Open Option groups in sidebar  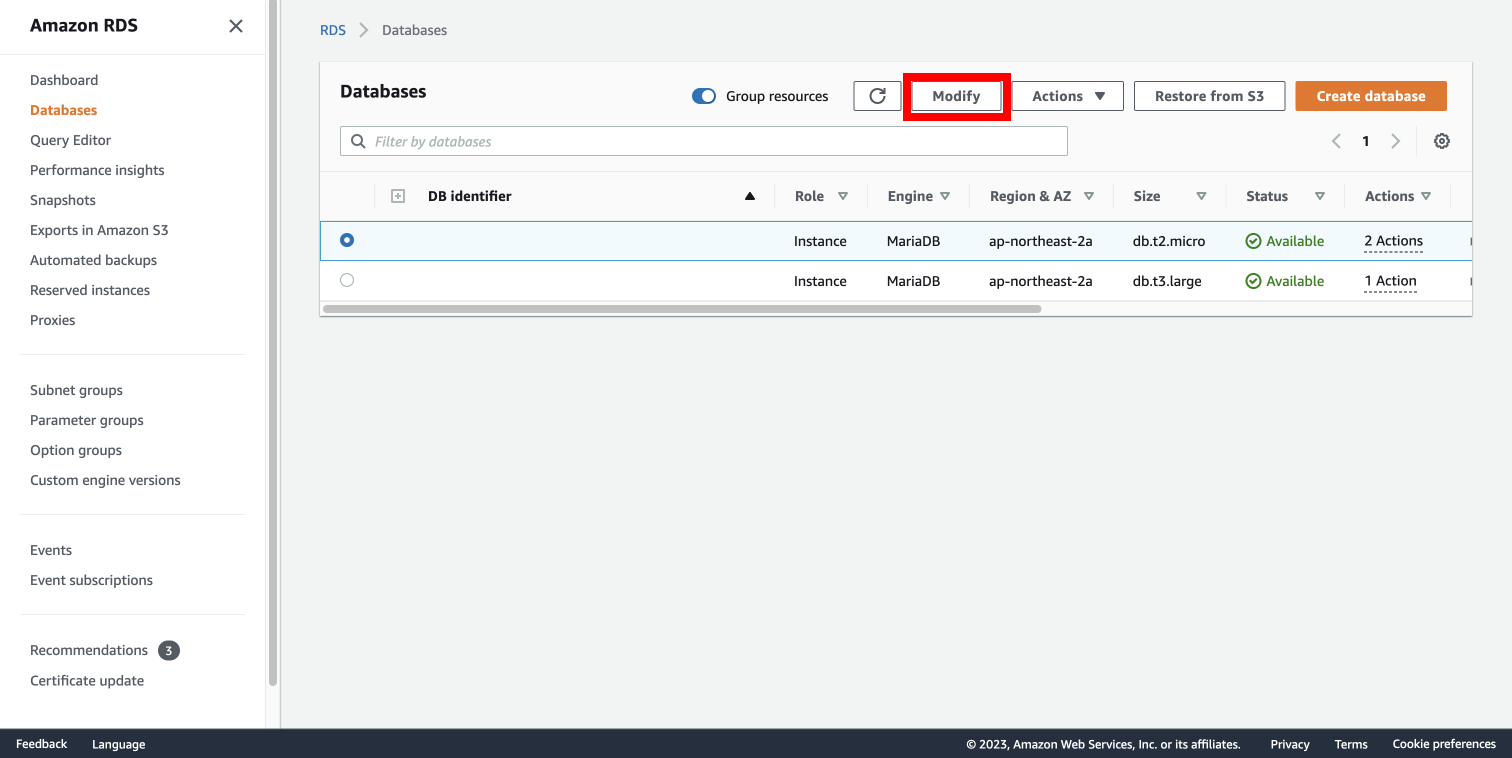[76, 450]
